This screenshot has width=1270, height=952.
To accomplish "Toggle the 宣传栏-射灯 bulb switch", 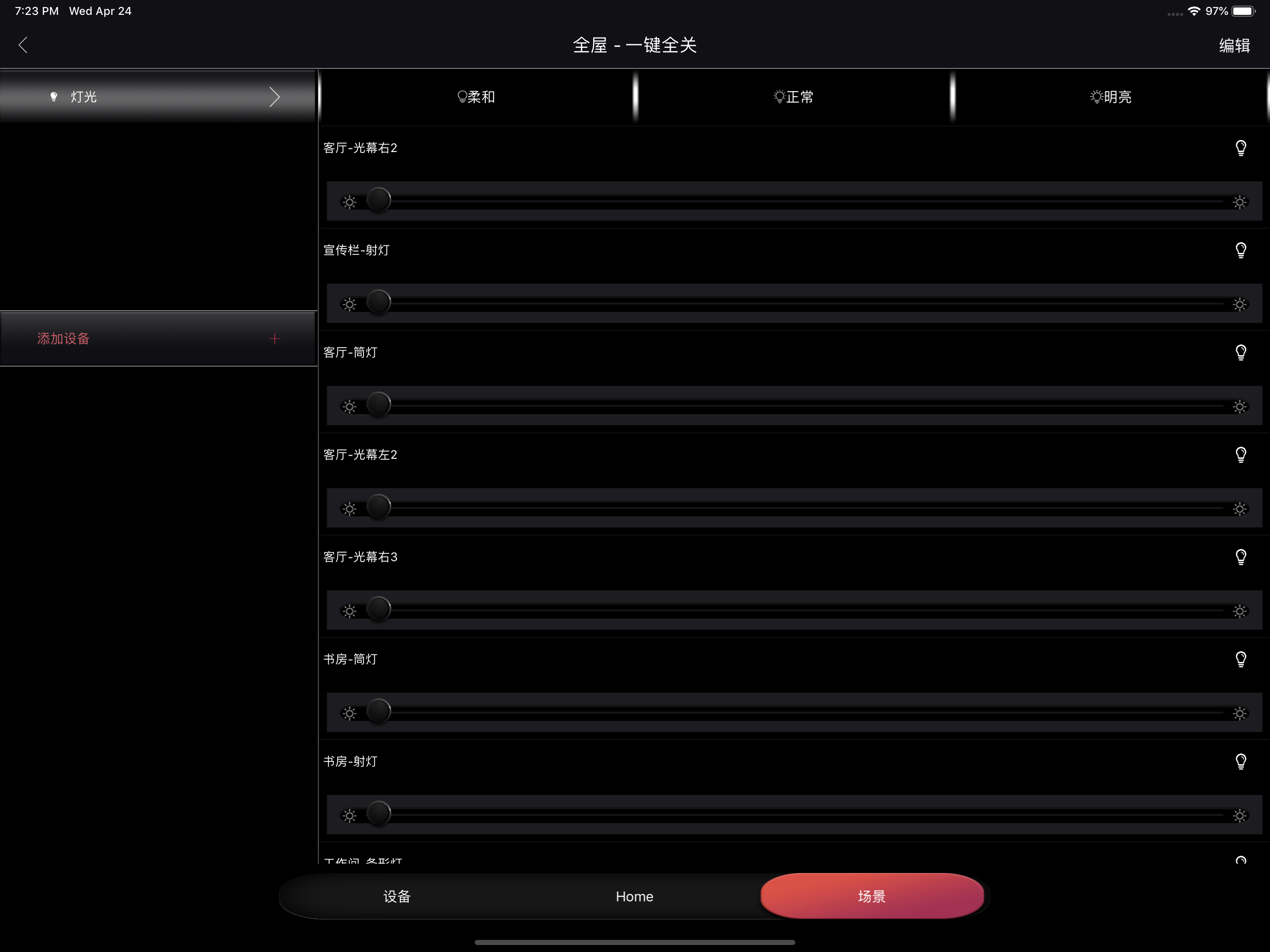I will click(x=1241, y=251).
